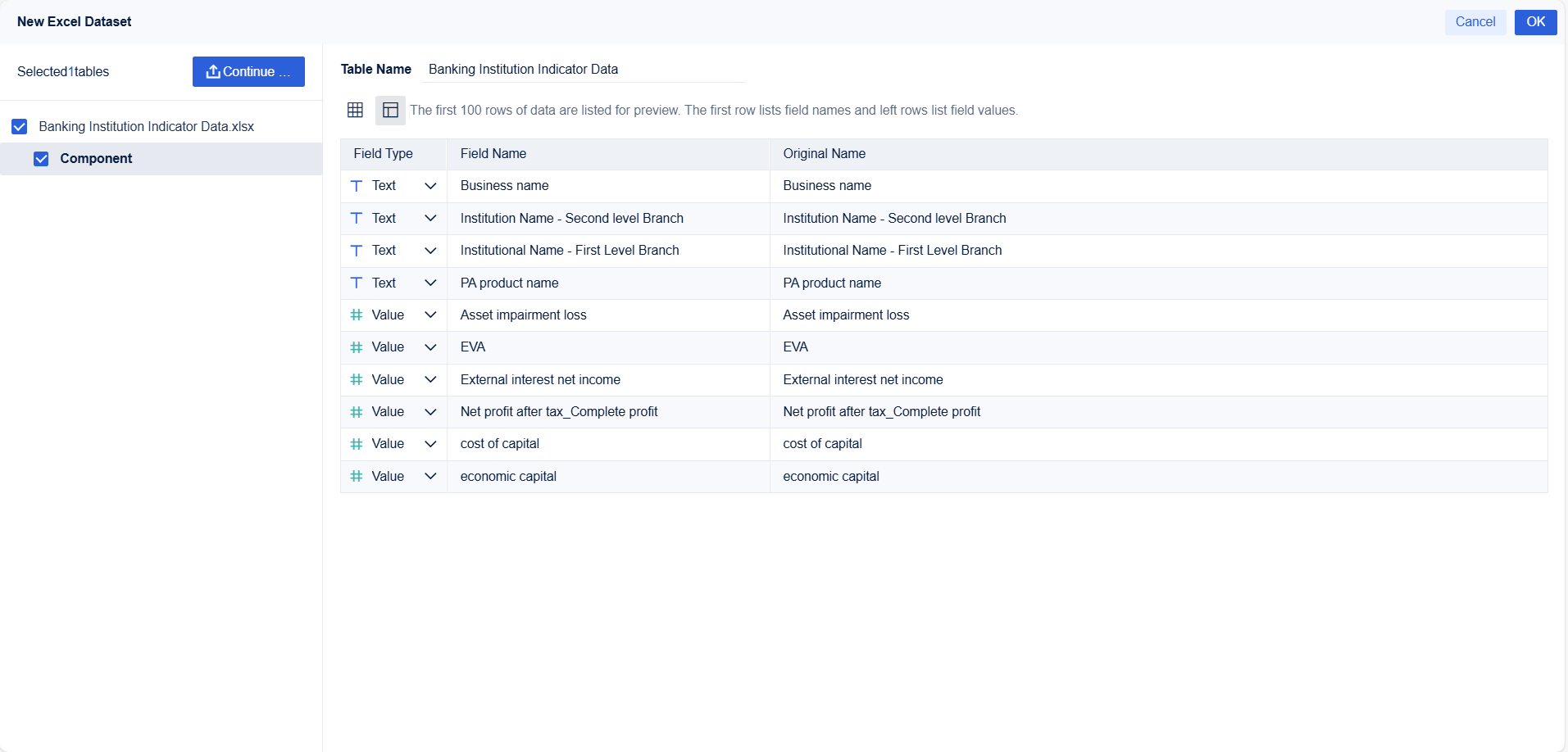This screenshot has width=1568, height=752.
Task: Cancel the new Excel dataset
Action: tap(1475, 22)
